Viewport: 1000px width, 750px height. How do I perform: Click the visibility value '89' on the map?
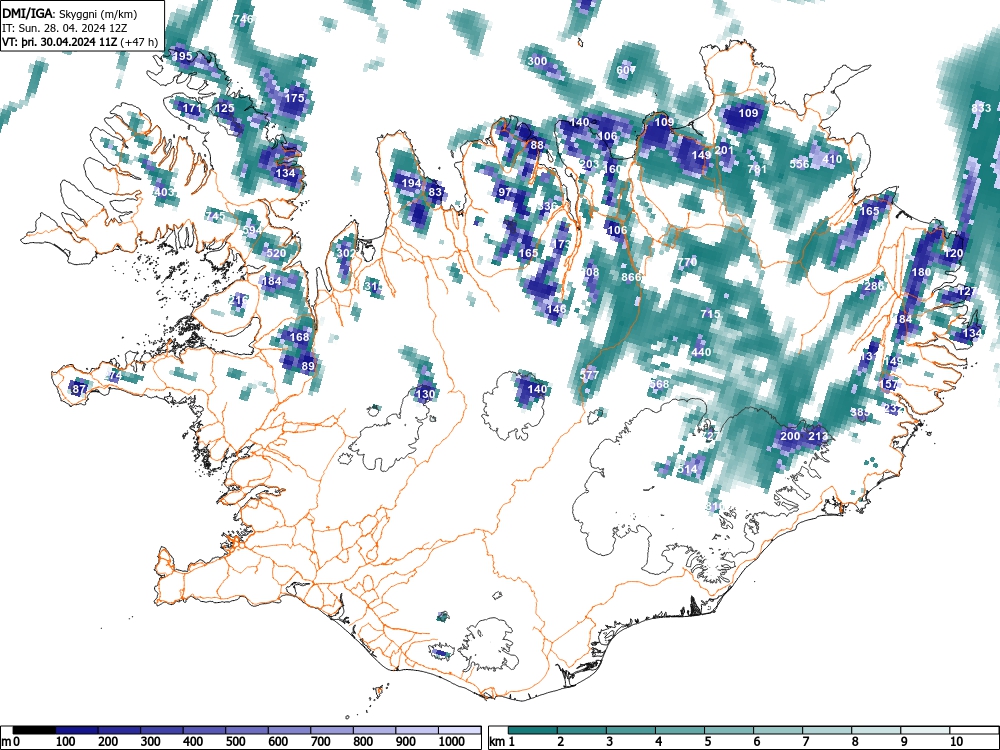(x=308, y=366)
